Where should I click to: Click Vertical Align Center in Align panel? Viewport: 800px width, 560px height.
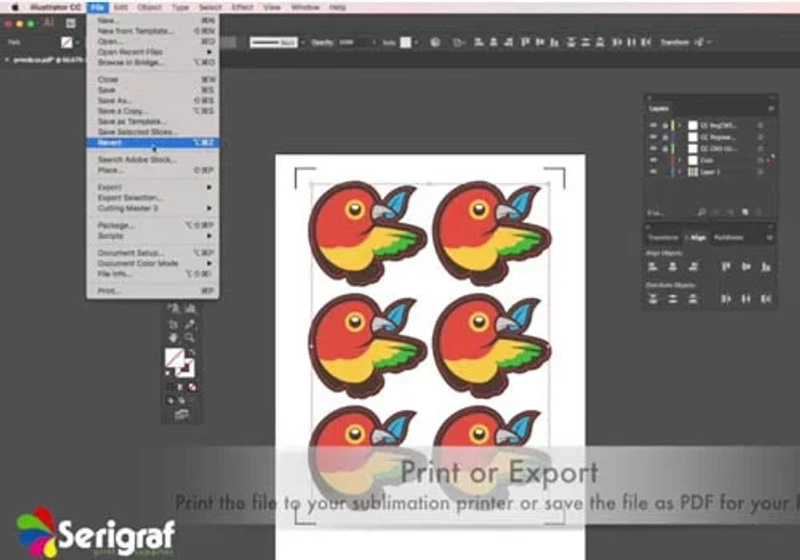tap(746, 266)
